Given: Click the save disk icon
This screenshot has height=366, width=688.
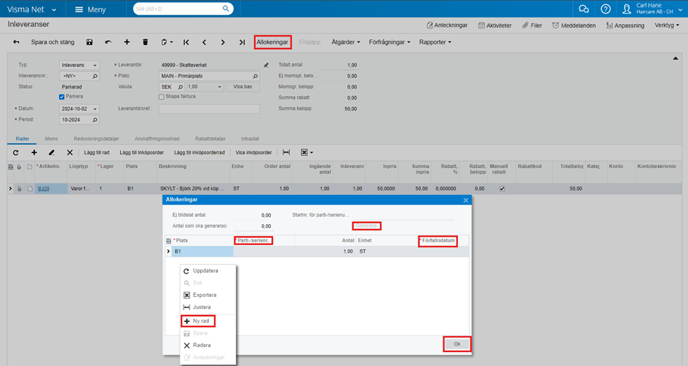Looking at the screenshot, I should tap(89, 42).
